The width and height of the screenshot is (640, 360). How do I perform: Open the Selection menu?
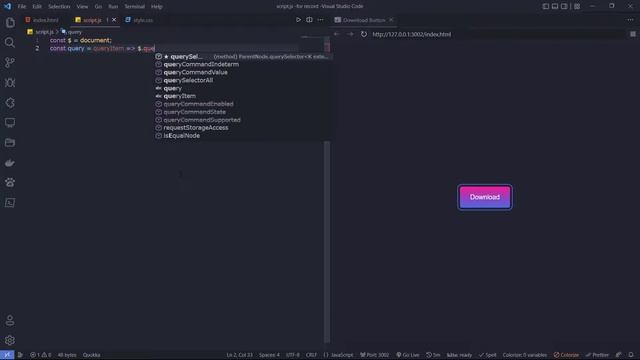(x=59, y=7)
